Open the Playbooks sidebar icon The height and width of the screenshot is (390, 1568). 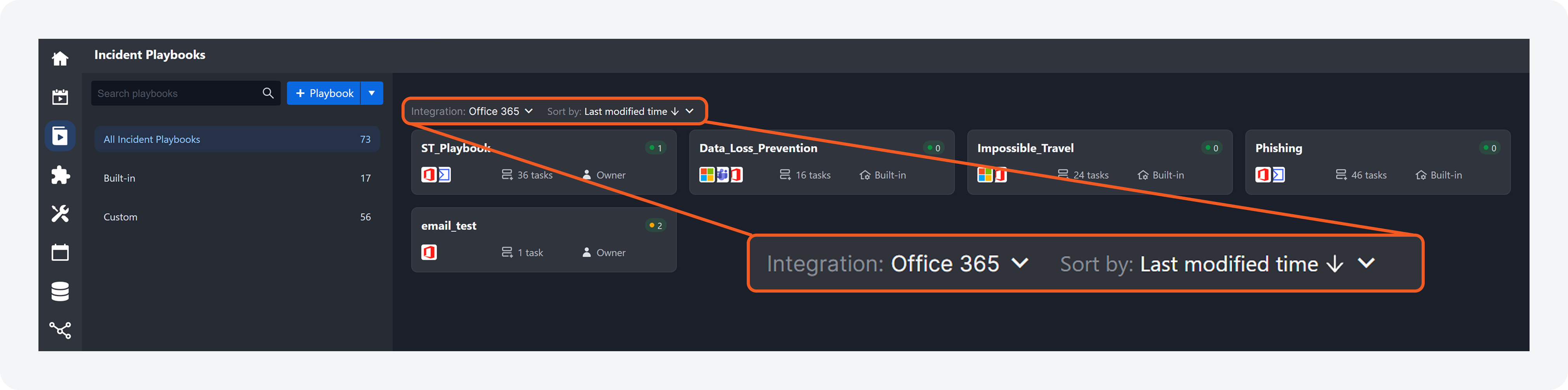click(x=60, y=136)
